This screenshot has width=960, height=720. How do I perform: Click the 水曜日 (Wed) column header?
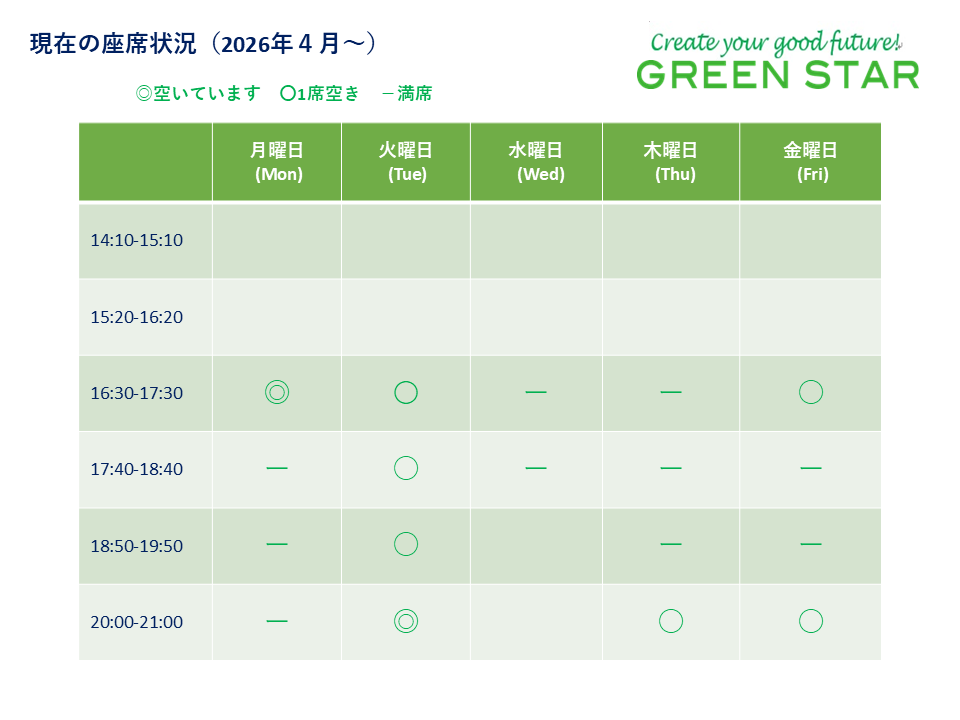tap(536, 161)
